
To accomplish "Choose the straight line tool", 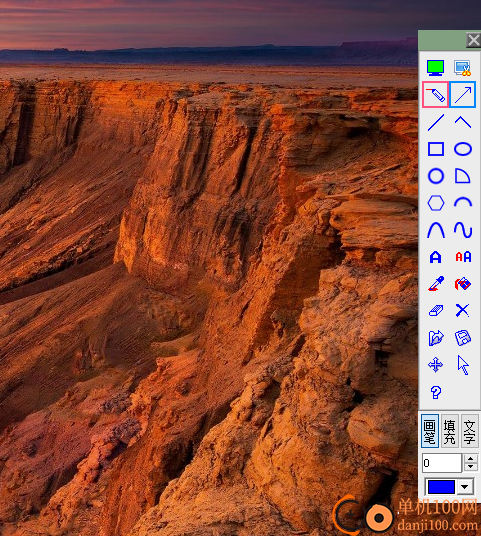I will (436, 122).
